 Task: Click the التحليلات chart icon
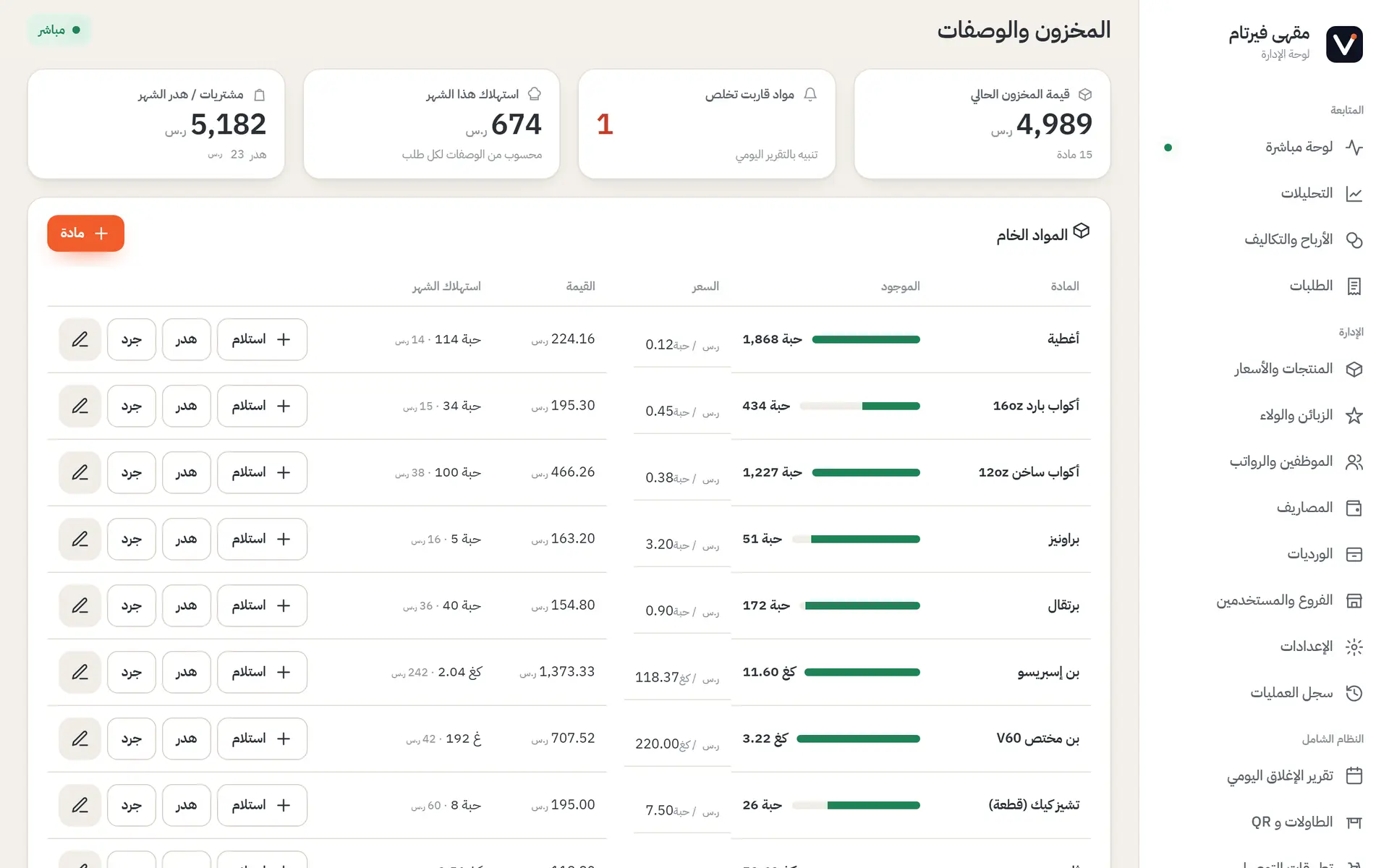click(x=1354, y=194)
